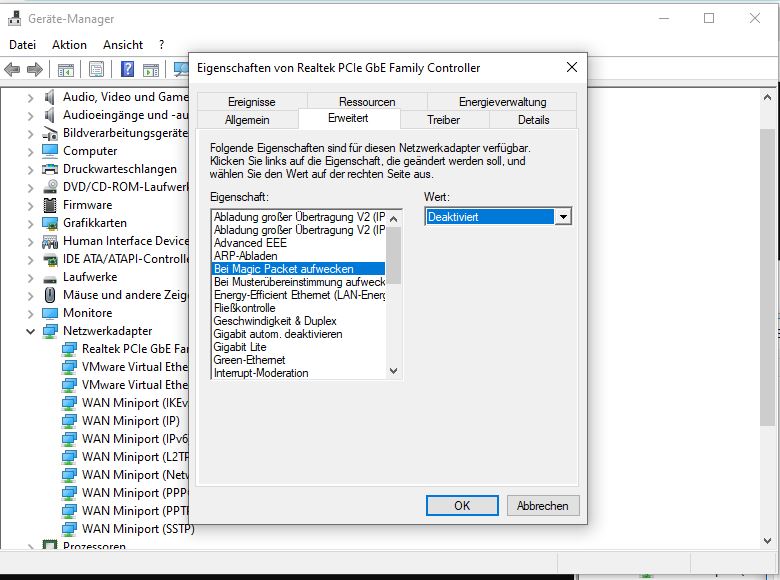The width and height of the screenshot is (780, 580).
Task: Expand the Firmware tree node
Action: (30, 206)
